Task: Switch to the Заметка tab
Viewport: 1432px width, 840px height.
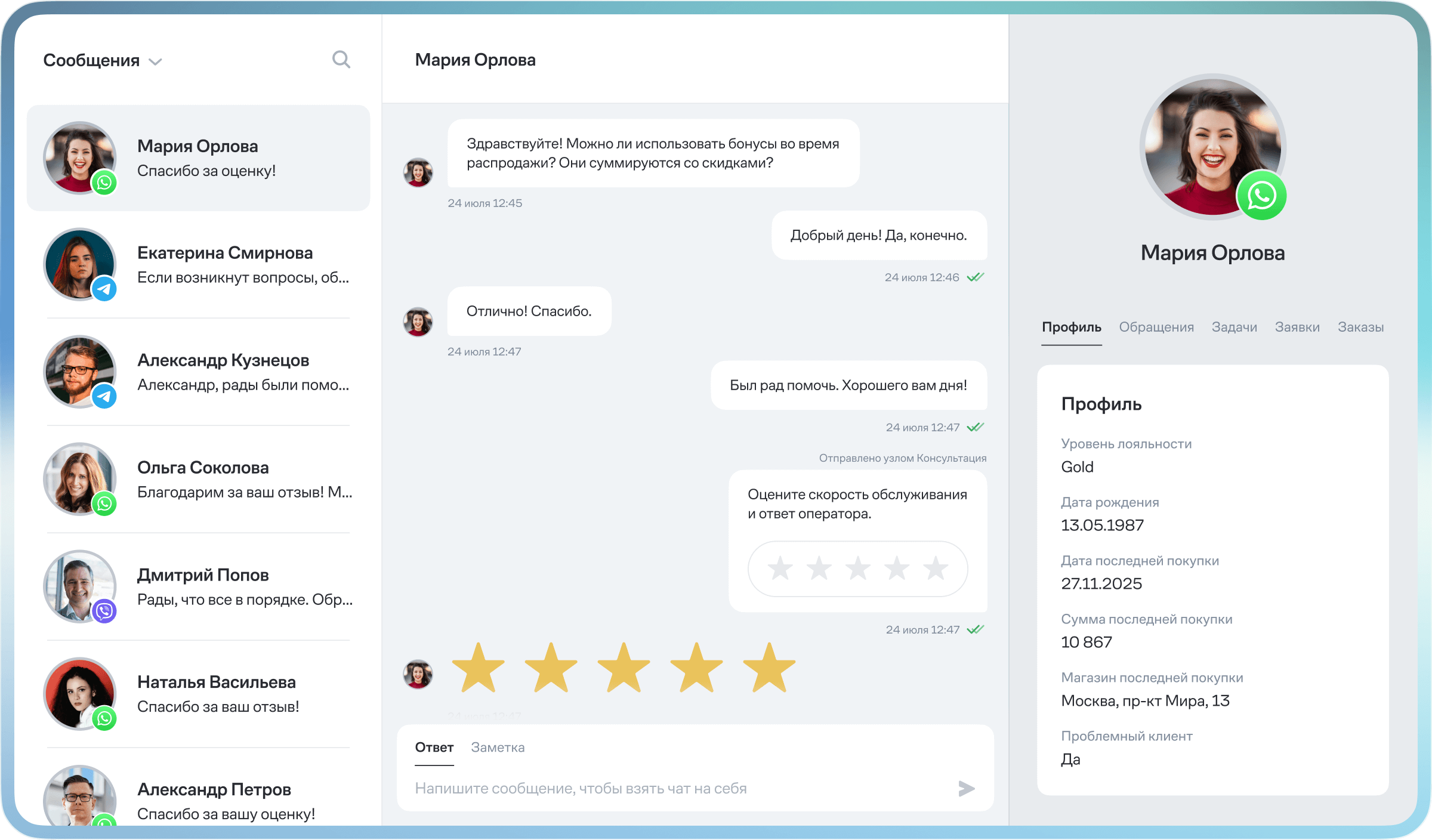Action: pyautogui.click(x=498, y=747)
